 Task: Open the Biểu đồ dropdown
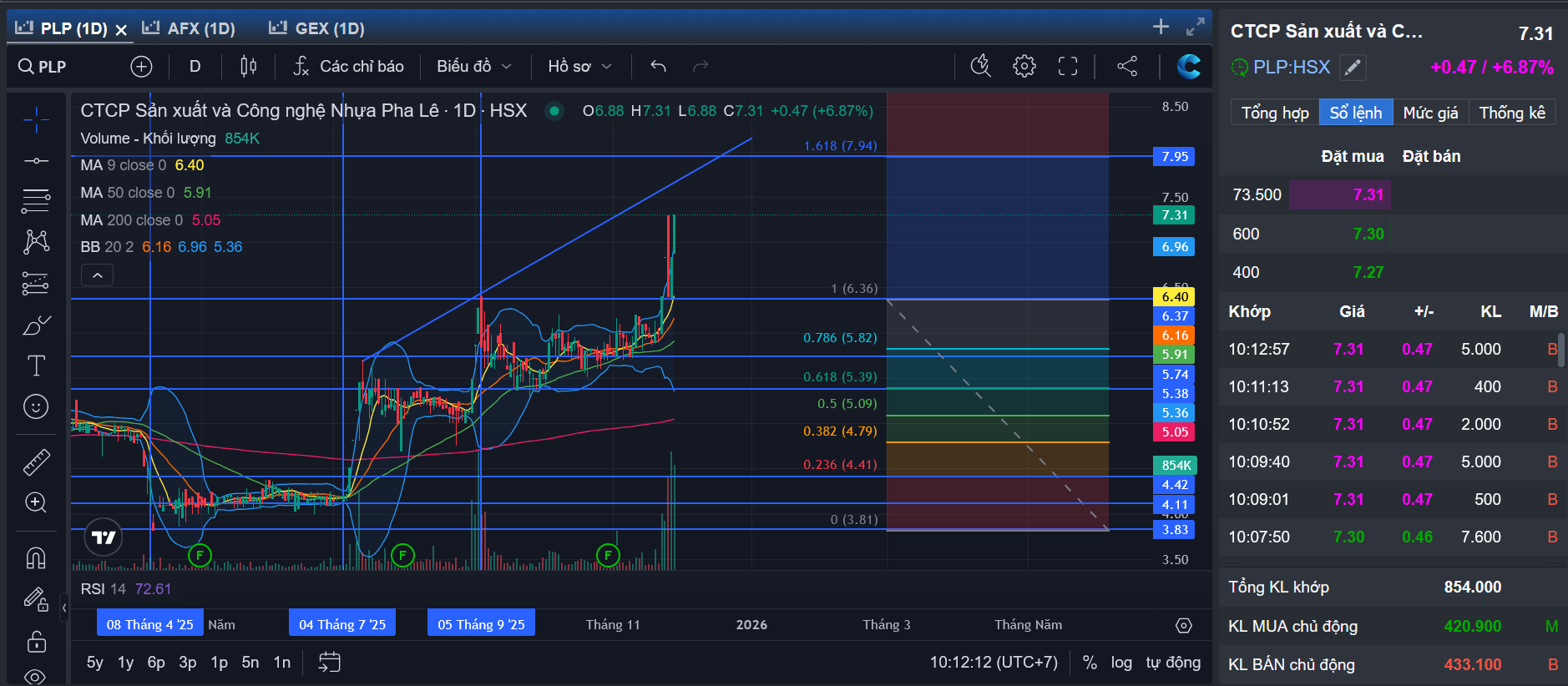pos(473,67)
